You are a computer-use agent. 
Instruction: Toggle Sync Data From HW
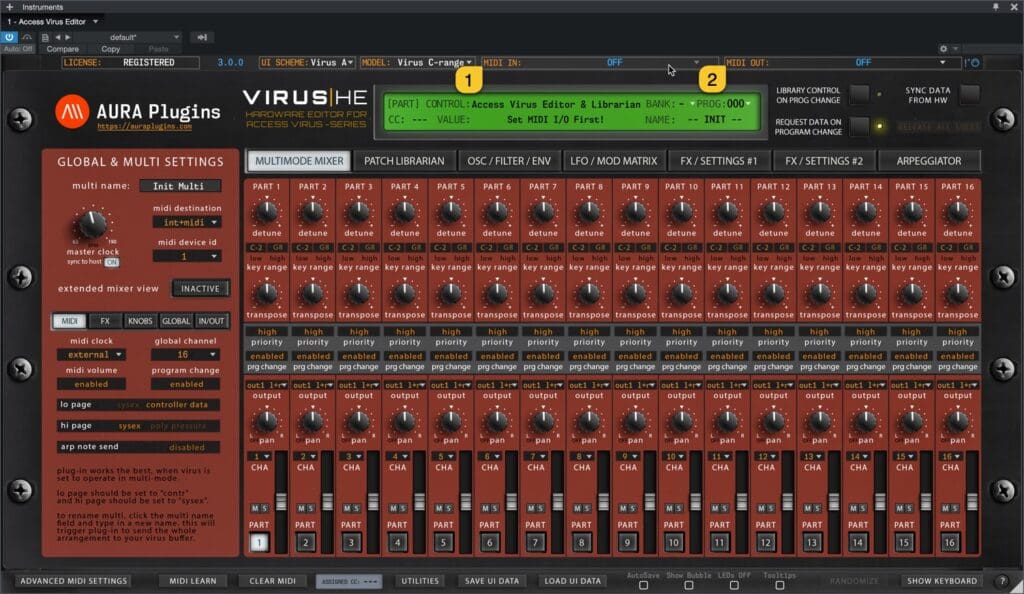pyautogui.click(x=970, y=94)
